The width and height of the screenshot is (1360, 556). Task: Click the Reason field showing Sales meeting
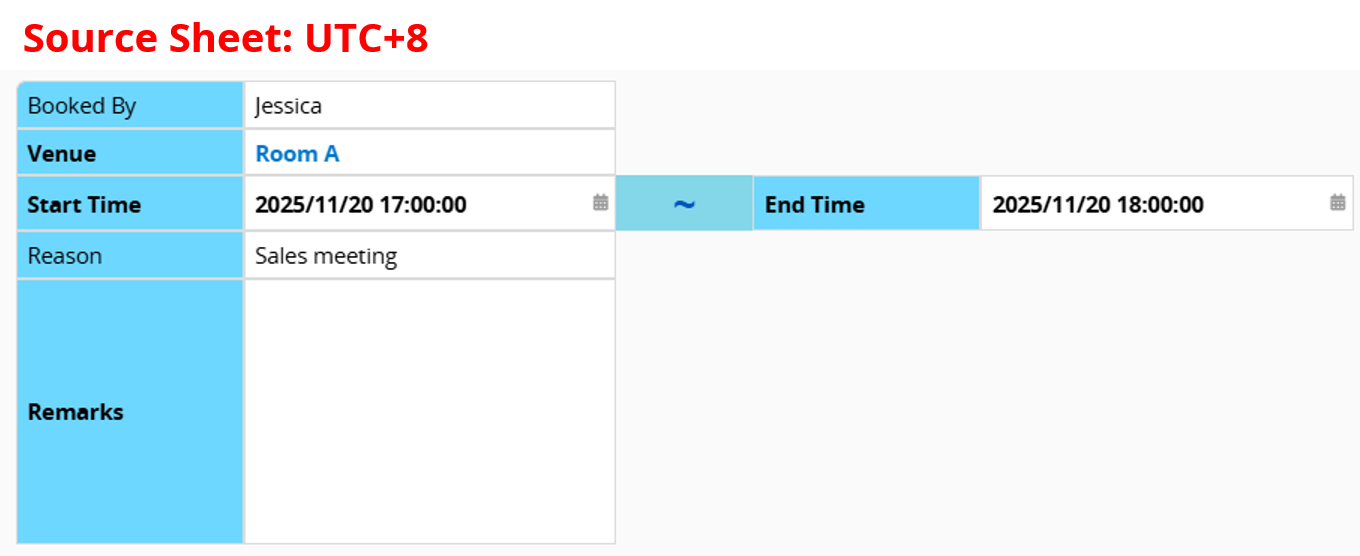429,256
